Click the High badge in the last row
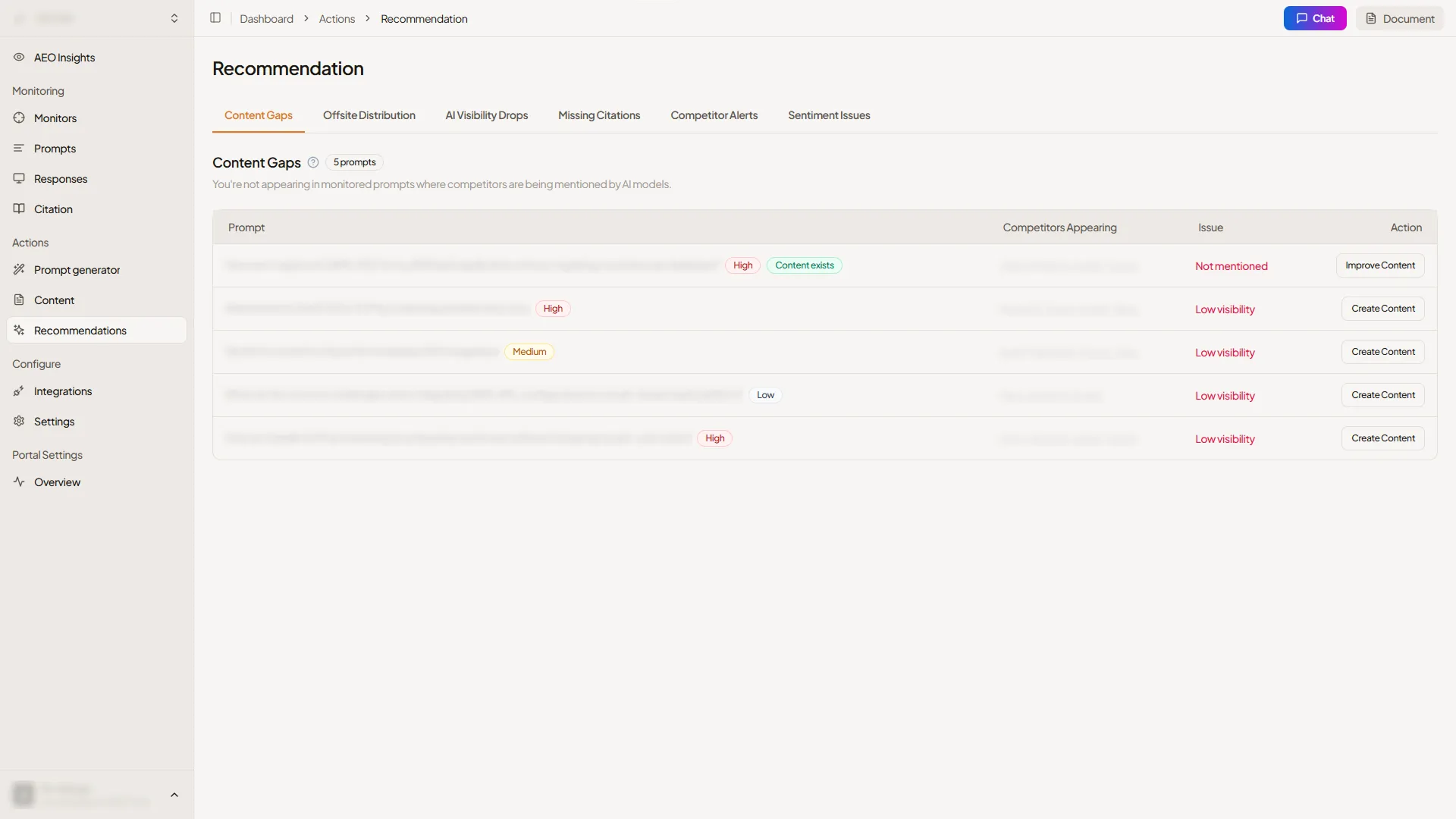This screenshot has width=1456, height=819. 715,438
